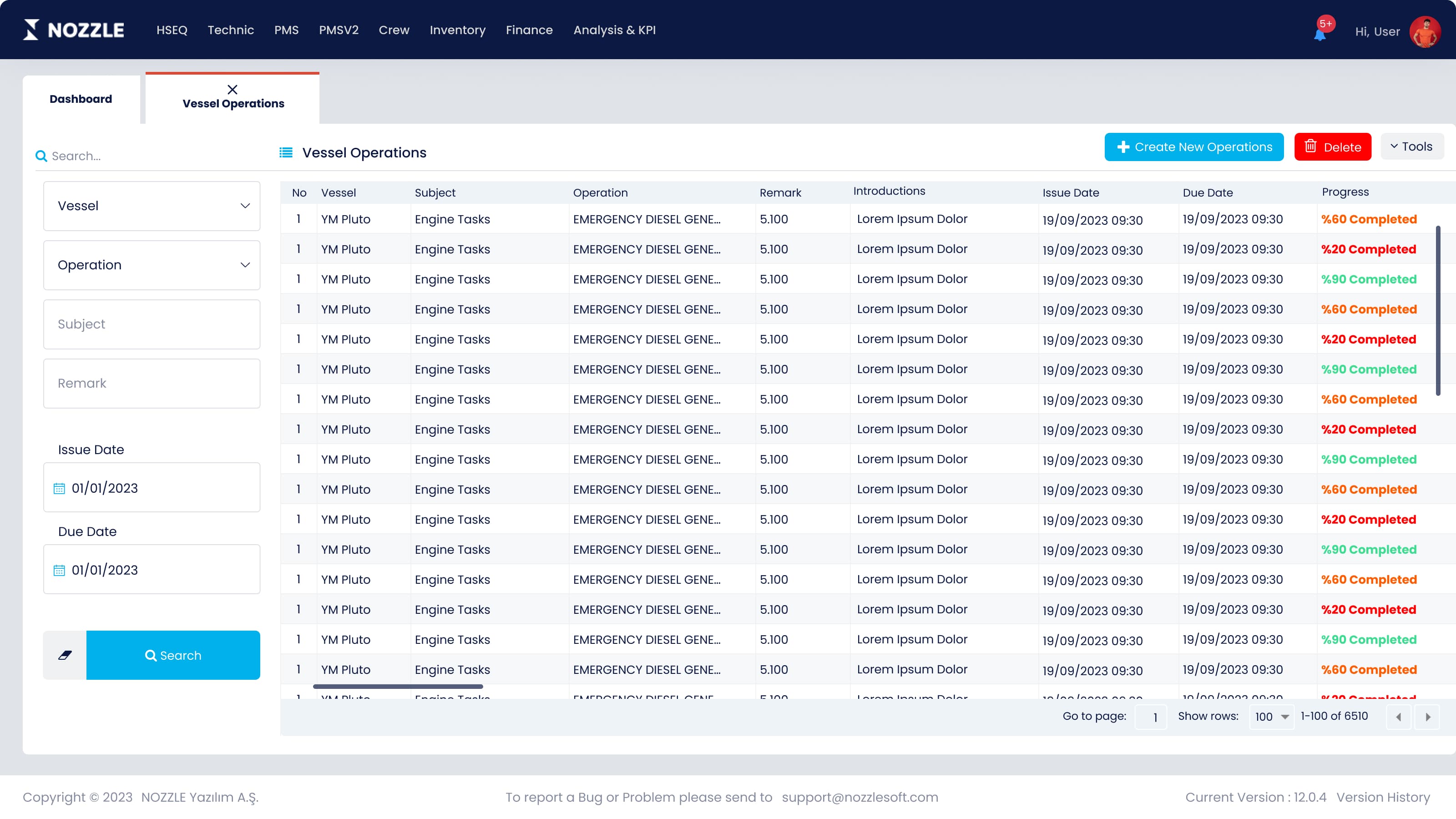Go to next page arrow
Screen dimensions: 1456x819
click(x=1428, y=717)
